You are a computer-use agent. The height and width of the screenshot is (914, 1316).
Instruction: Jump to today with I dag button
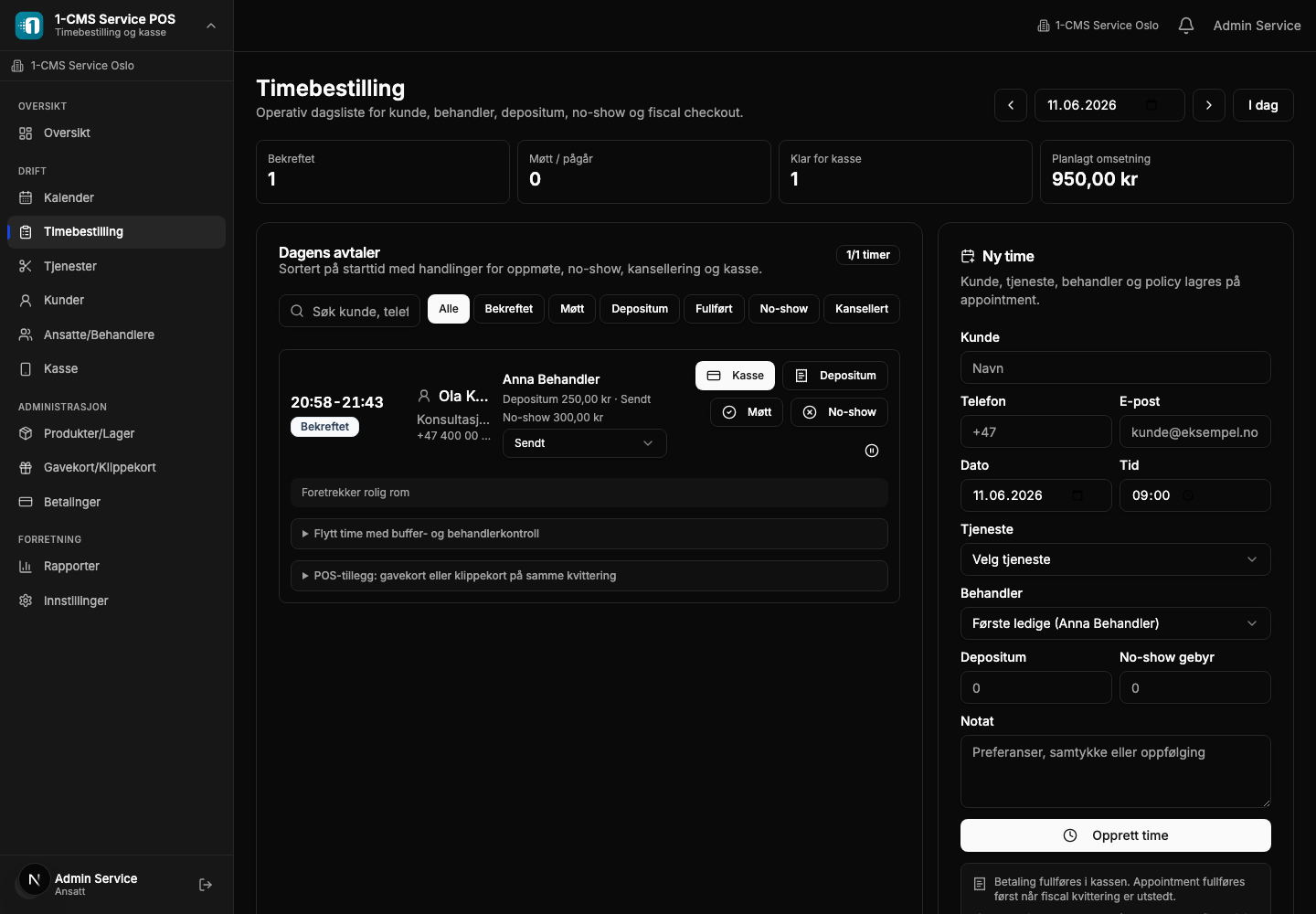(x=1263, y=105)
